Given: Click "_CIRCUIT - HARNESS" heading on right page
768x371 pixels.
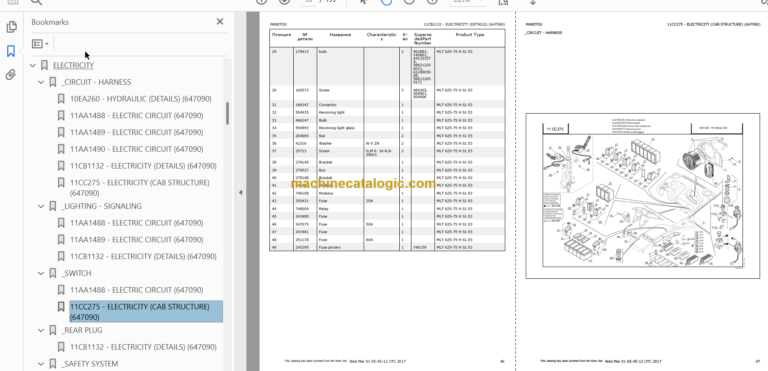Looking at the screenshot, I should [543, 33].
